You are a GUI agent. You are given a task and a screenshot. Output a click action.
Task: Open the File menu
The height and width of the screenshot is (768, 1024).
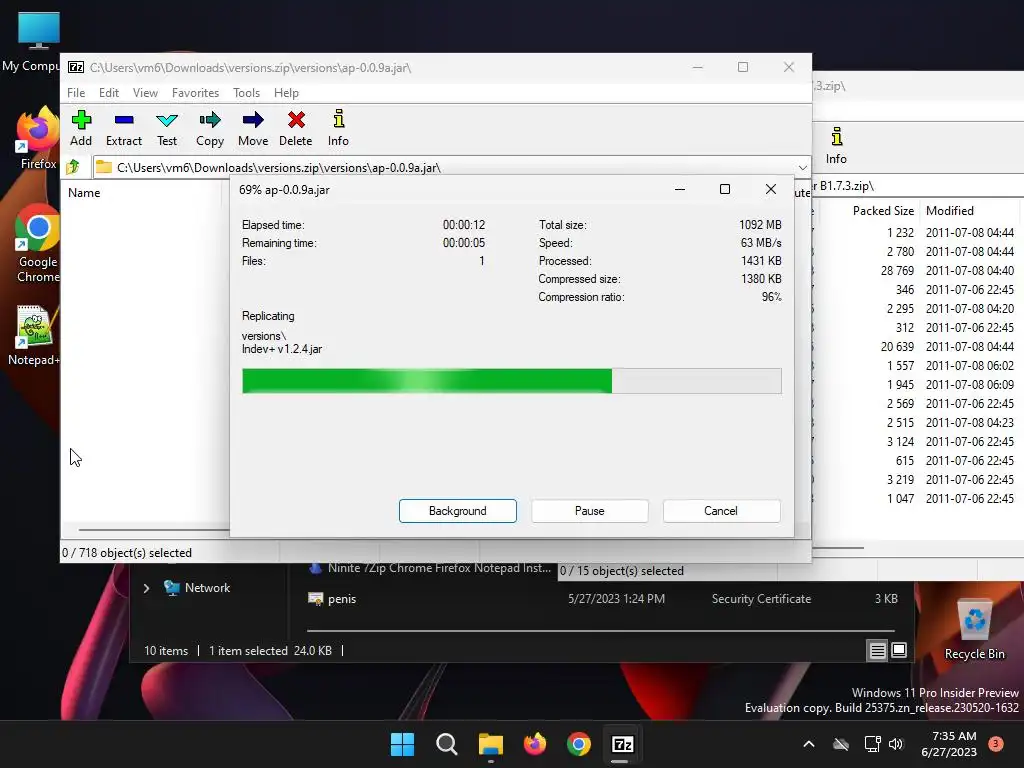tap(76, 93)
